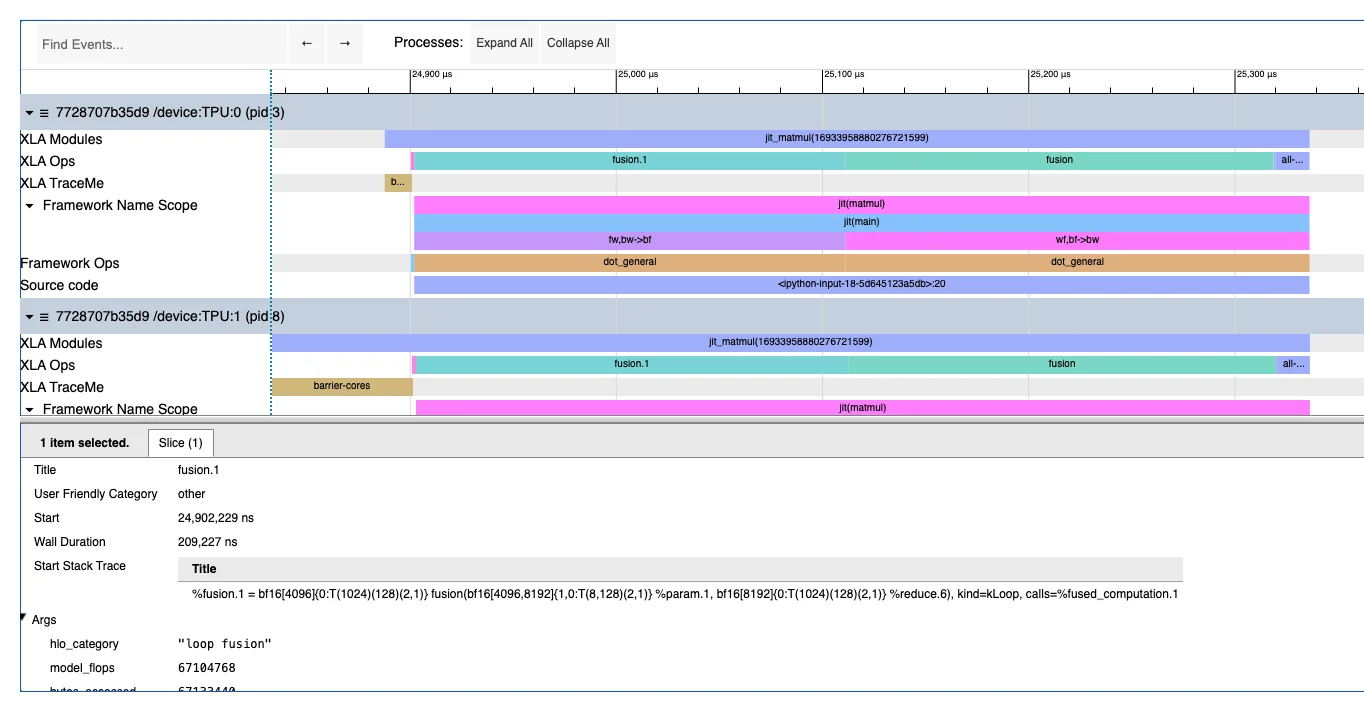
Task: Collapse the TPU:1 process triangle
Action: coord(29,317)
